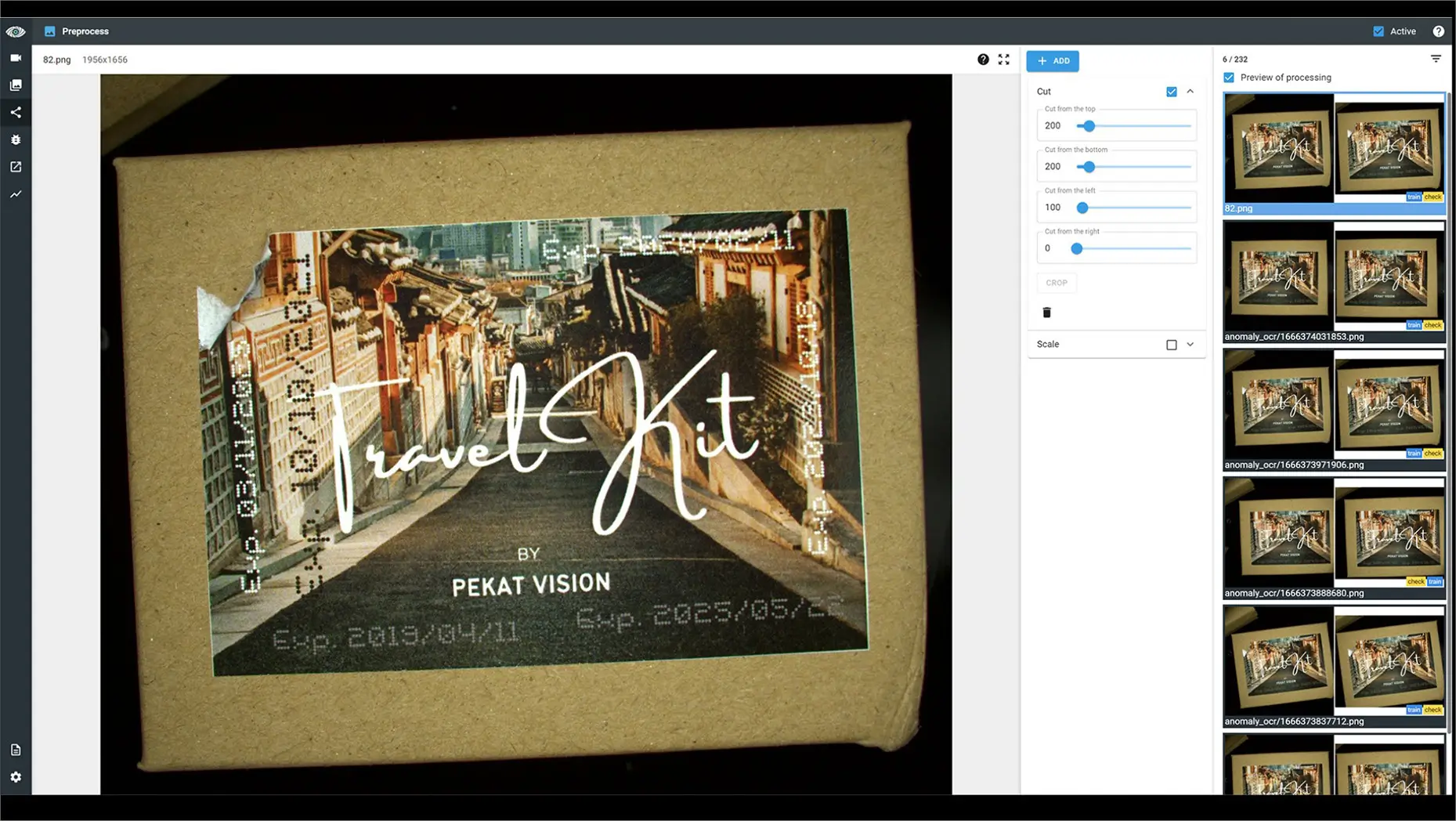This screenshot has height=821, width=1456.
Task: Expand the Scale panel chevron
Action: (1190, 345)
